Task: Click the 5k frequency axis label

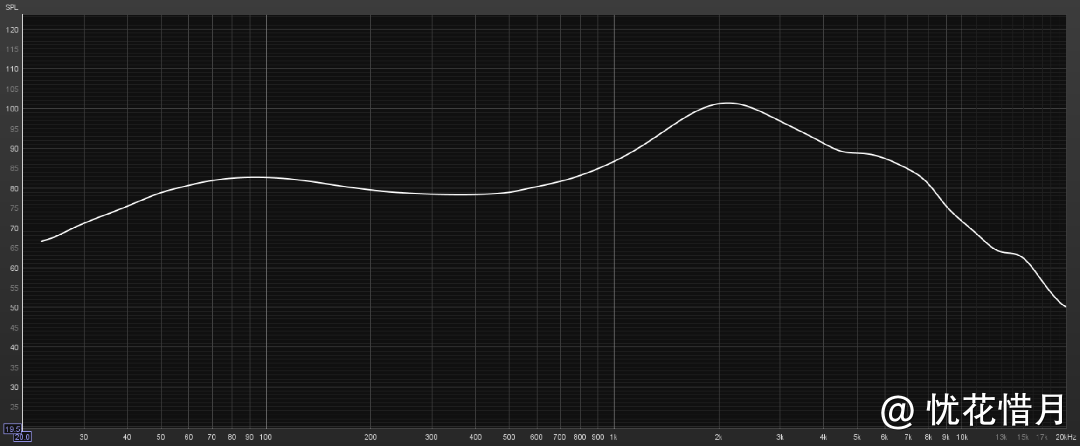Action: pyautogui.click(x=857, y=437)
